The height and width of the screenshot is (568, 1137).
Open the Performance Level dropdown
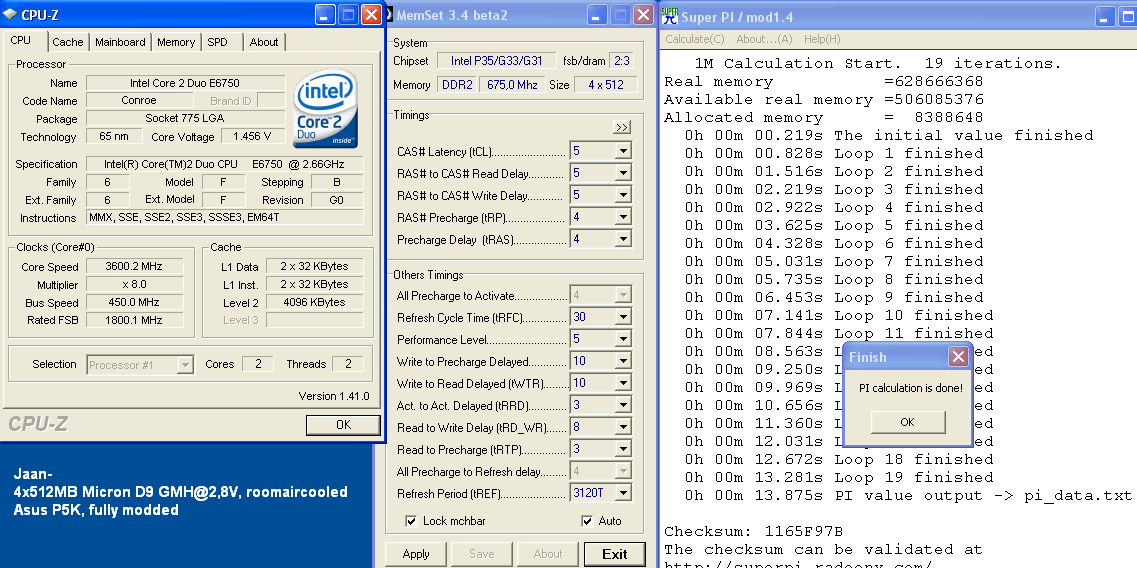click(x=623, y=339)
